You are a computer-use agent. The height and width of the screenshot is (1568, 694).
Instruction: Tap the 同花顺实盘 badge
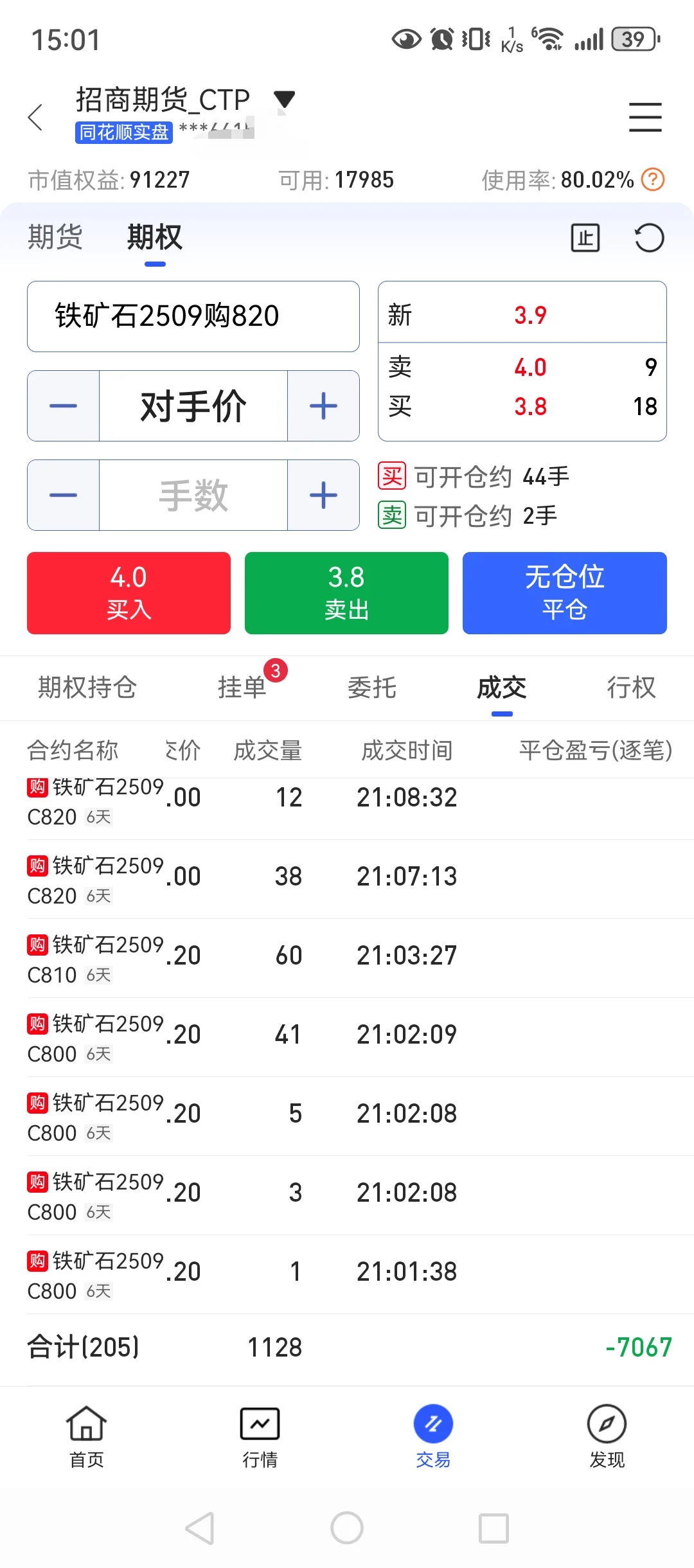point(124,132)
